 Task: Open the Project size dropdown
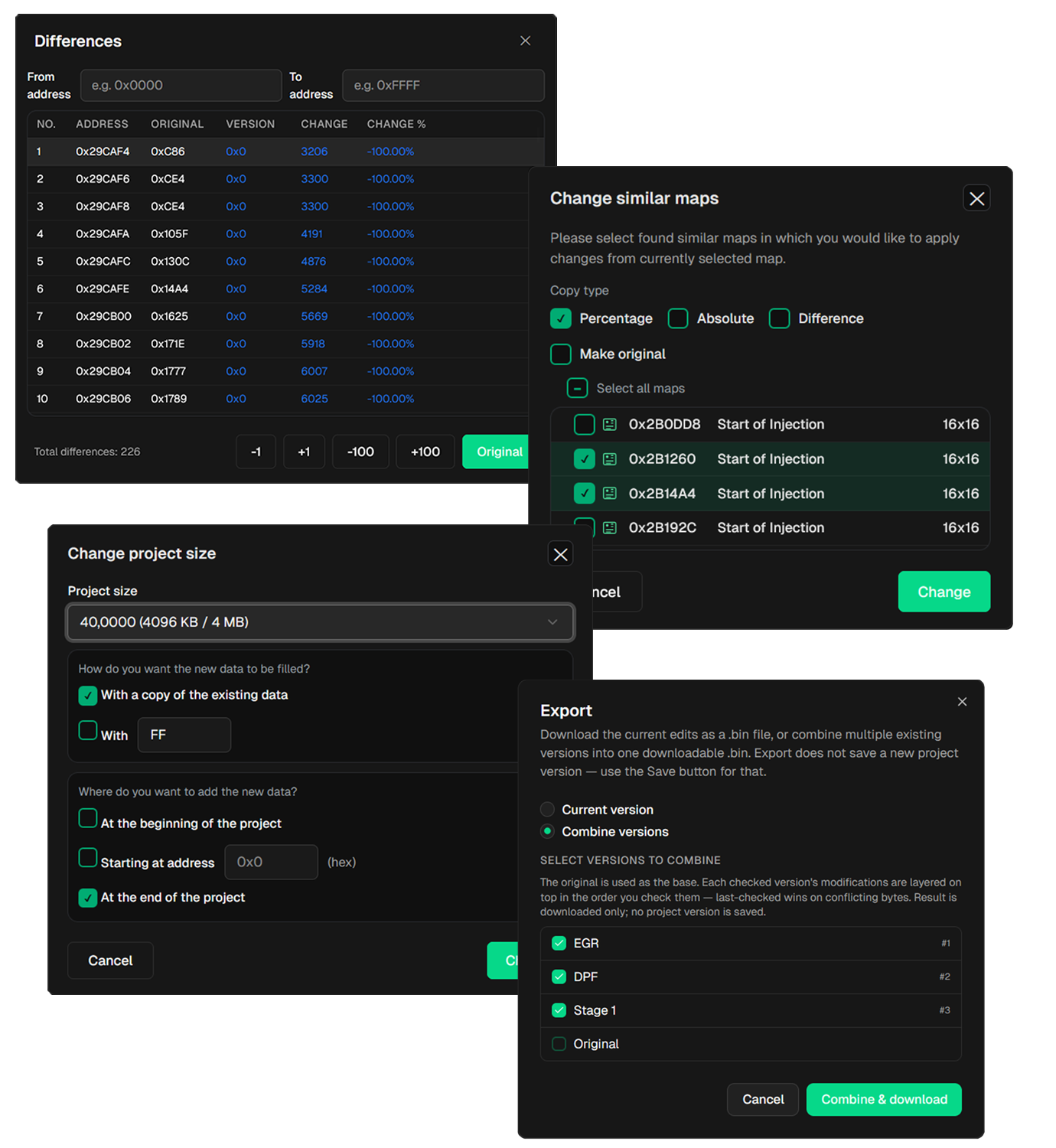(321, 622)
